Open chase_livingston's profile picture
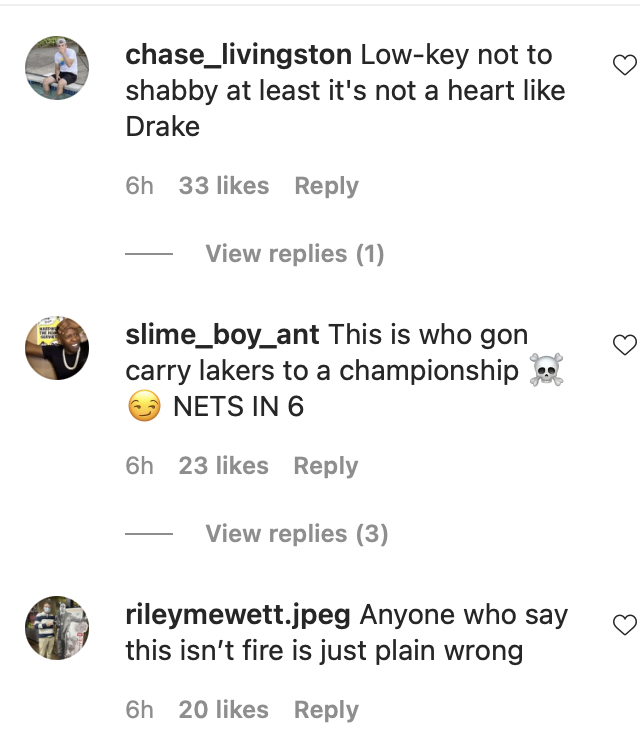The height and width of the screenshot is (740, 640). (x=57, y=68)
